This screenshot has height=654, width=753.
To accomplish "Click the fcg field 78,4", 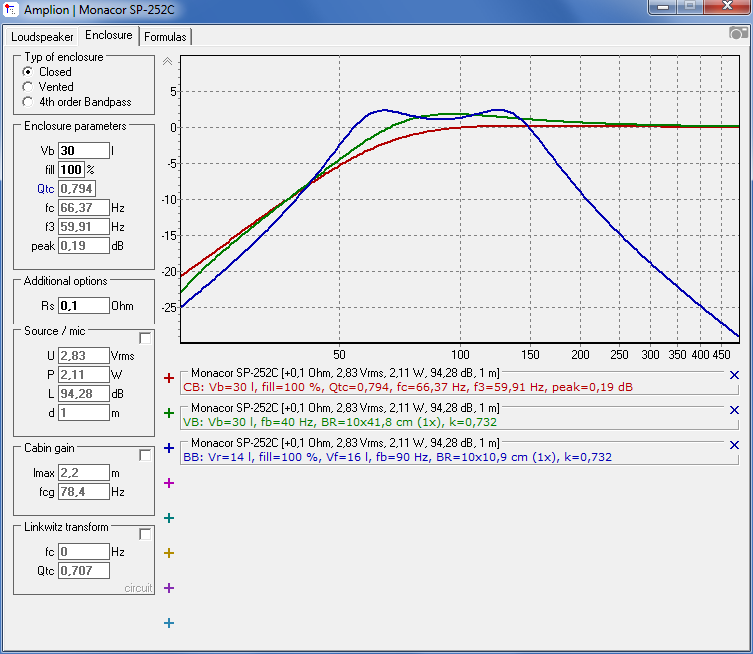I will 84,492.
